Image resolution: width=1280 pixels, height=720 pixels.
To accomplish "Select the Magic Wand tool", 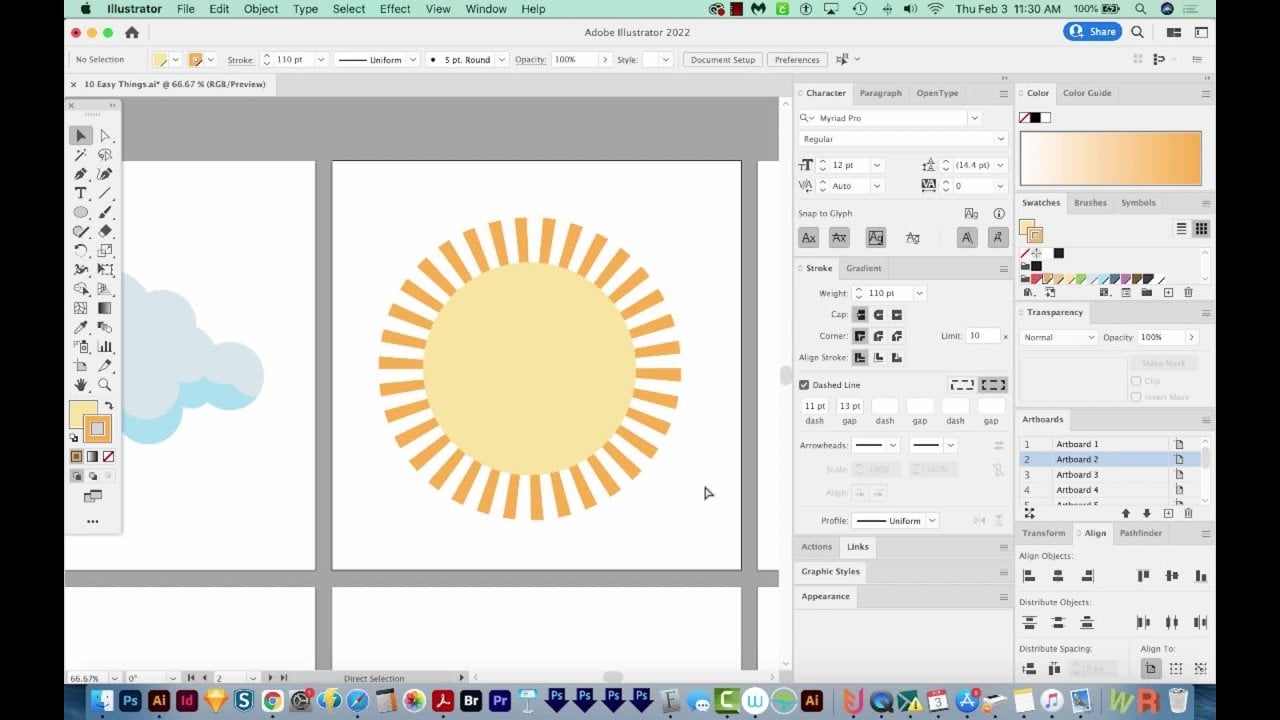I will (x=81, y=155).
